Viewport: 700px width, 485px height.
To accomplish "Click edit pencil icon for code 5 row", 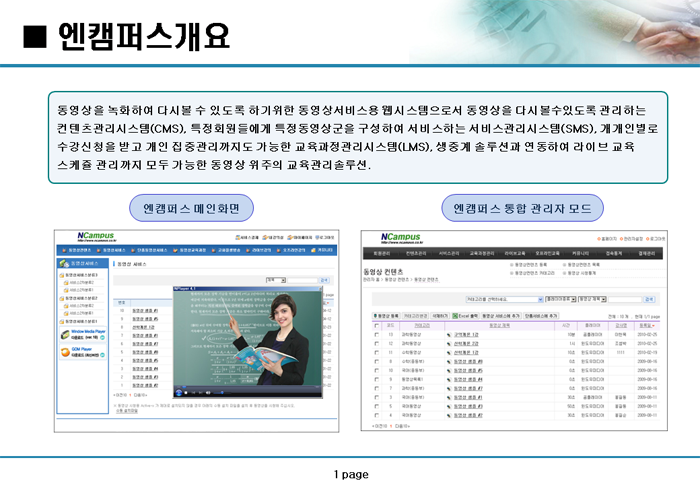I will coord(449,406).
